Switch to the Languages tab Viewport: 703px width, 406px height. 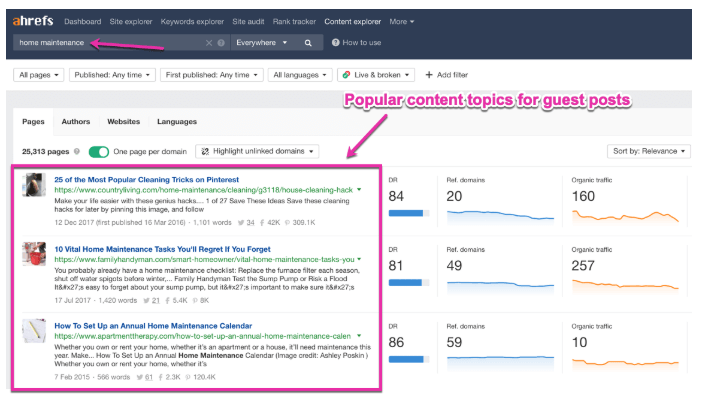tap(177, 121)
